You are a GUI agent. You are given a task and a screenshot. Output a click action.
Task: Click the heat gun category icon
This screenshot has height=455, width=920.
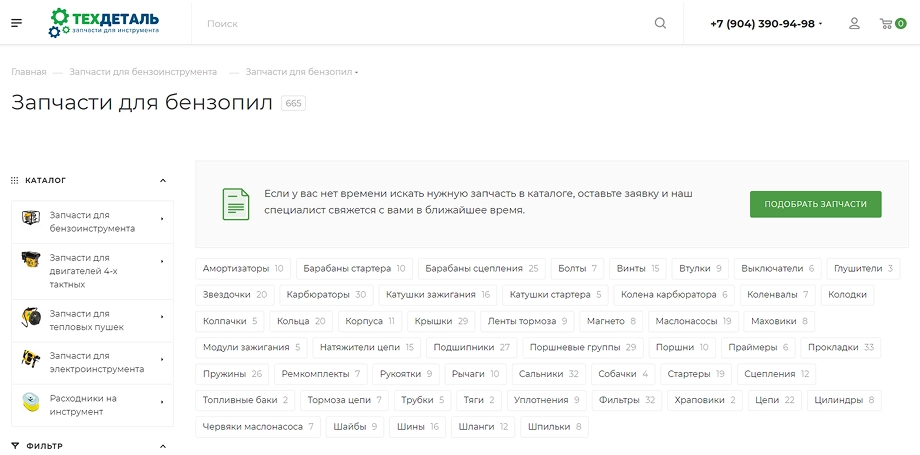click(x=31, y=317)
